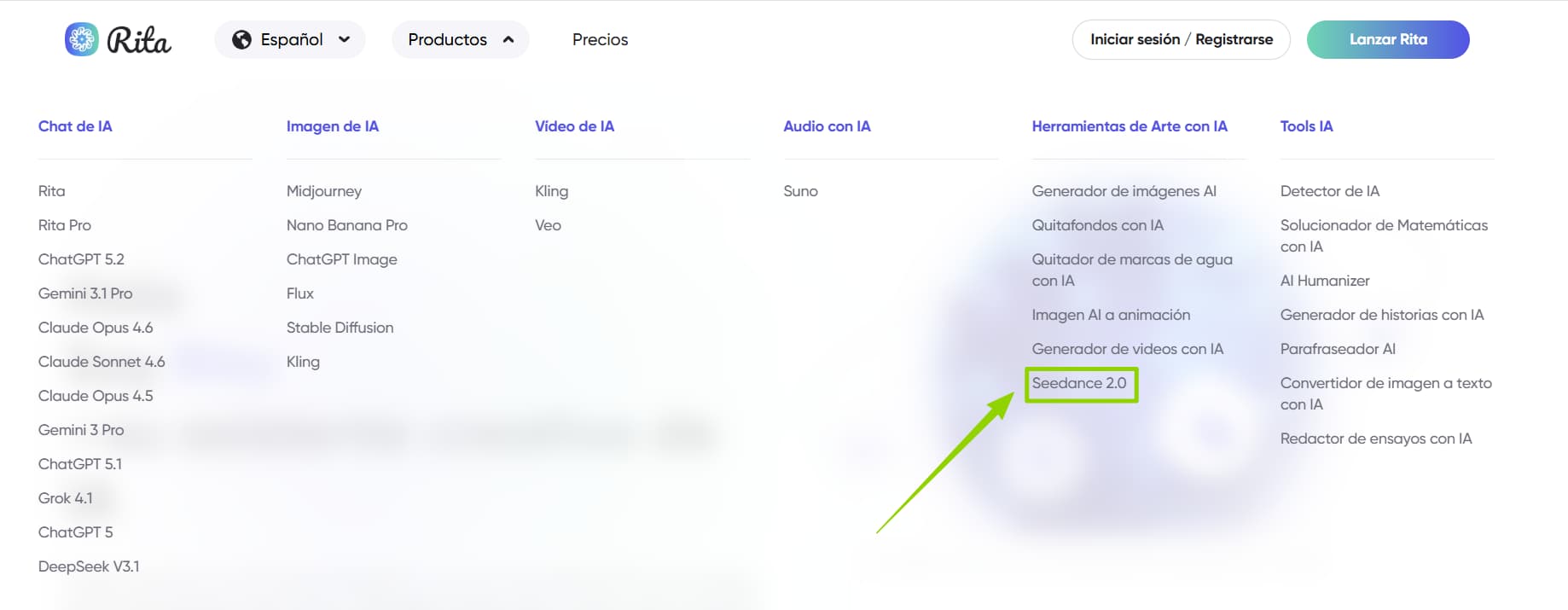Open Detector de IA tool
1568x610 pixels.
1329,191
